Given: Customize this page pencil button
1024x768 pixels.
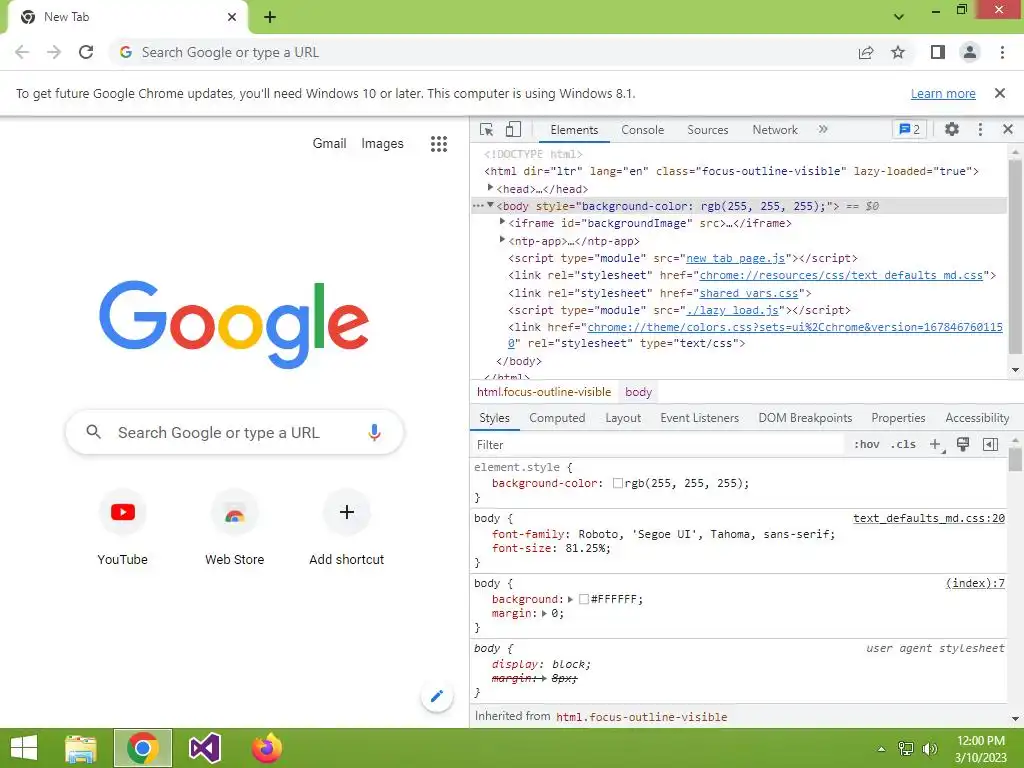Looking at the screenshot, I should point(437,696).
